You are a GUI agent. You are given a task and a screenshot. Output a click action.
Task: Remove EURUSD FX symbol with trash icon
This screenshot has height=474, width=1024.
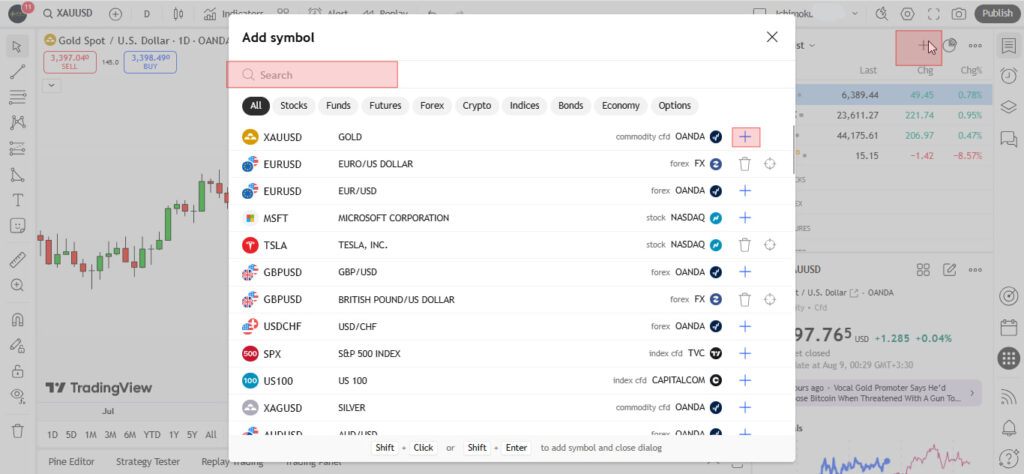tap(744, 164)
